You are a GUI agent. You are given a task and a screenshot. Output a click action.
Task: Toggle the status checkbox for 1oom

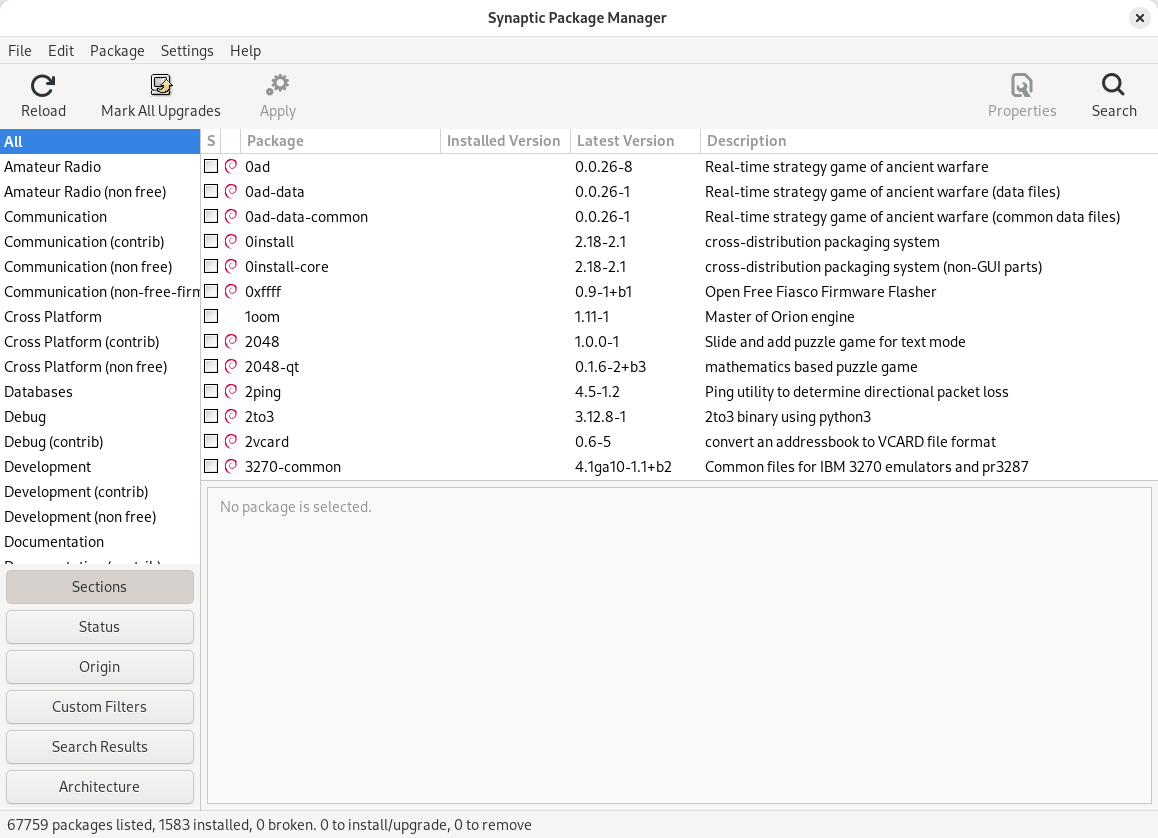(211, 316)
